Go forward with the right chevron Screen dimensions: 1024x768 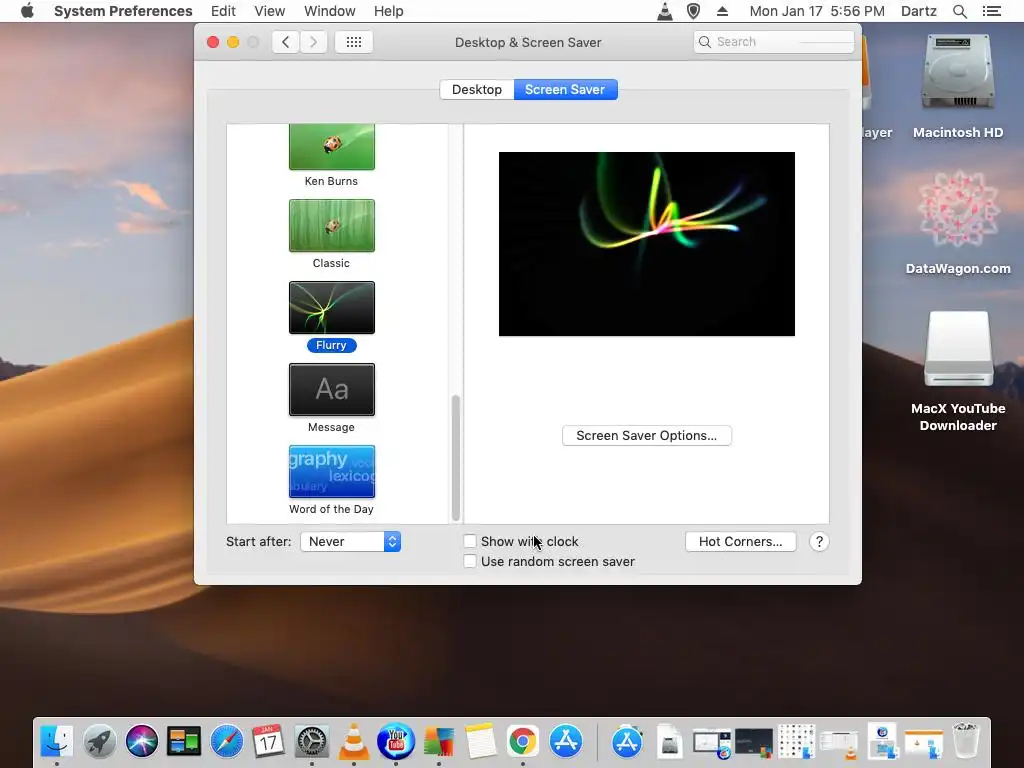click(313, 42)
